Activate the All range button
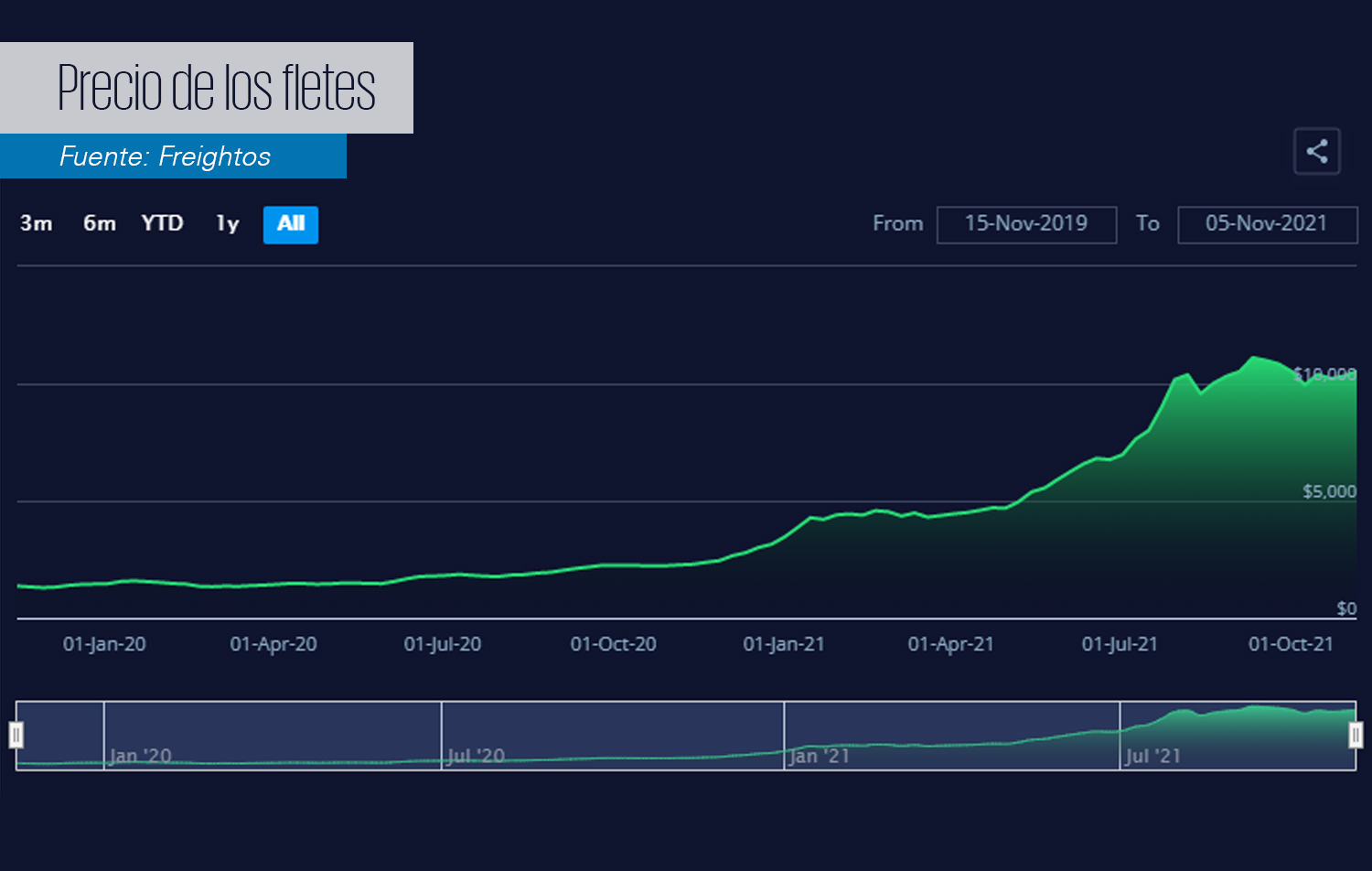The height and width of the screenshot is (871, 1372). pyautogui.click(x=291, y=224)
